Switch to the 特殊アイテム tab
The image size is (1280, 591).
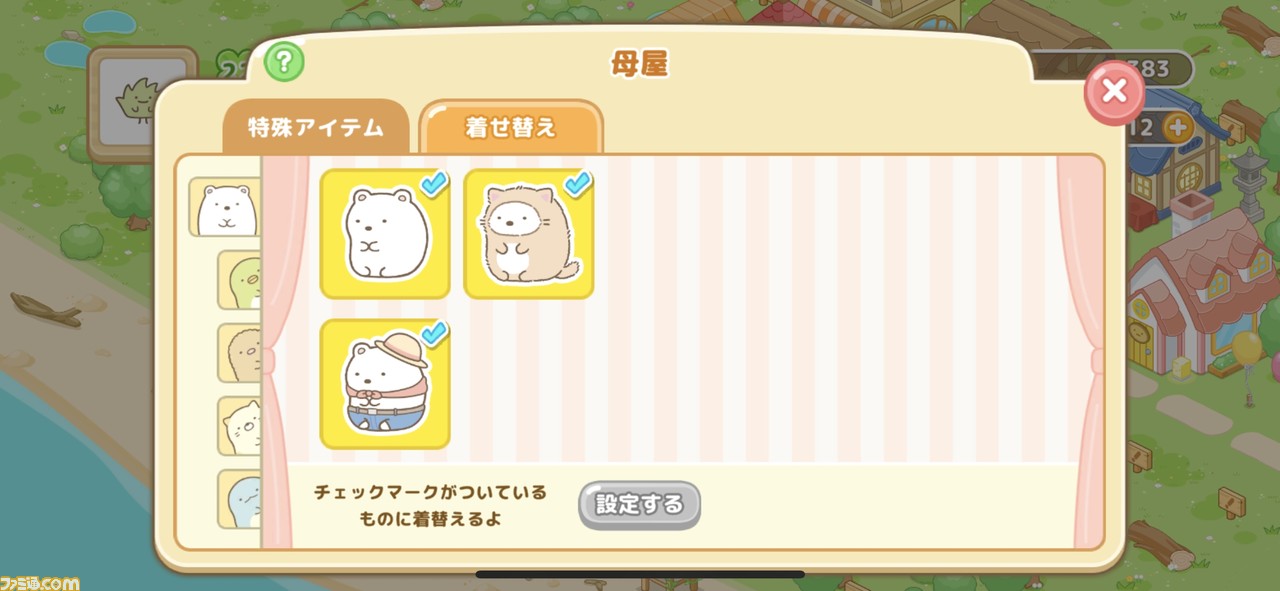(x=316, y=128)
